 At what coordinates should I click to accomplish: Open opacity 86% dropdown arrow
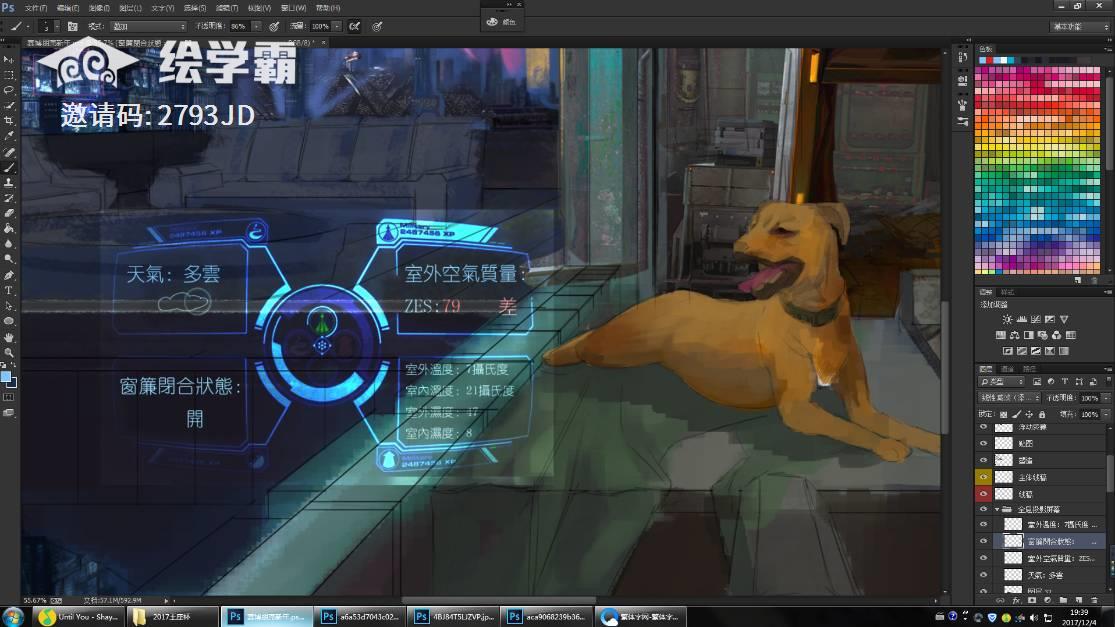[256, 26]
